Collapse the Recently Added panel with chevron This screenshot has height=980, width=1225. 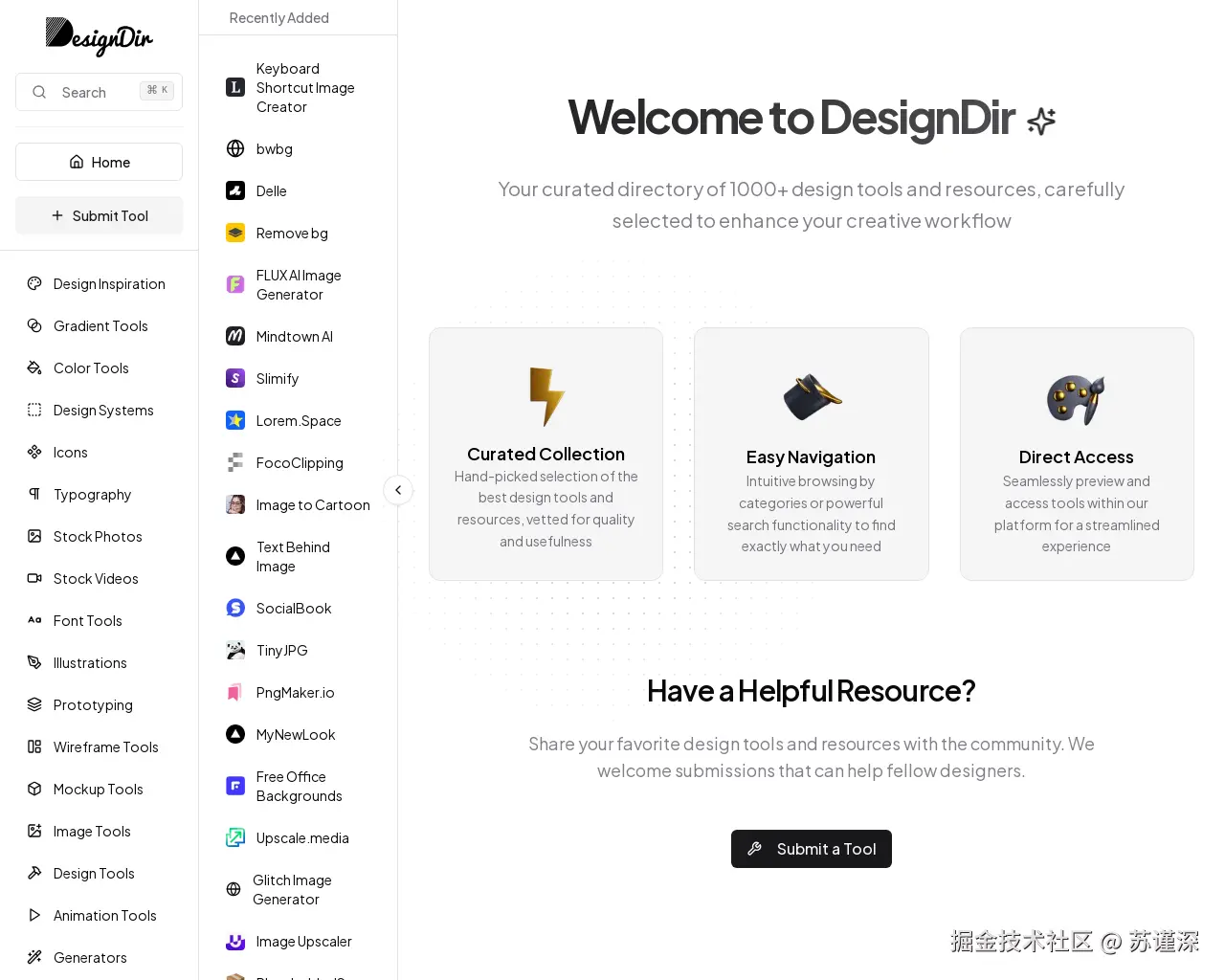pos(398,490)
